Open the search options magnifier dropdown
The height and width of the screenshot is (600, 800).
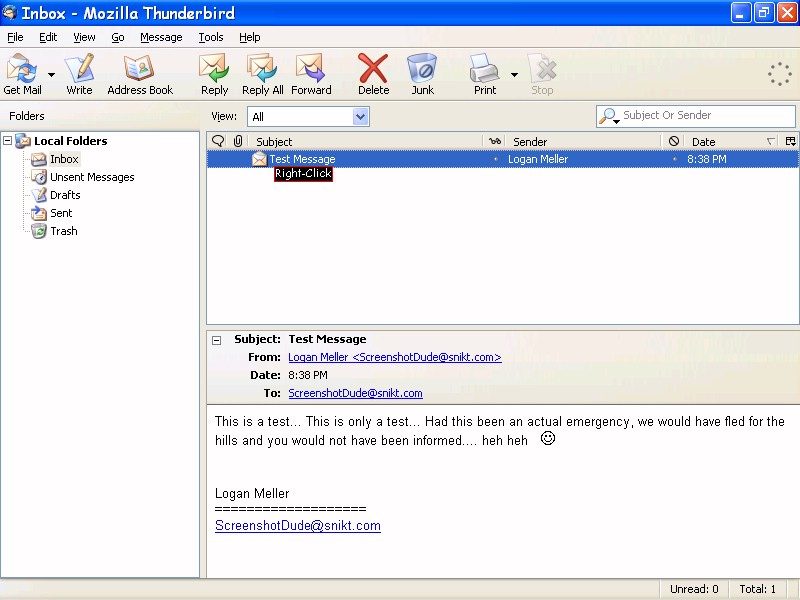(x=609, y=116)
